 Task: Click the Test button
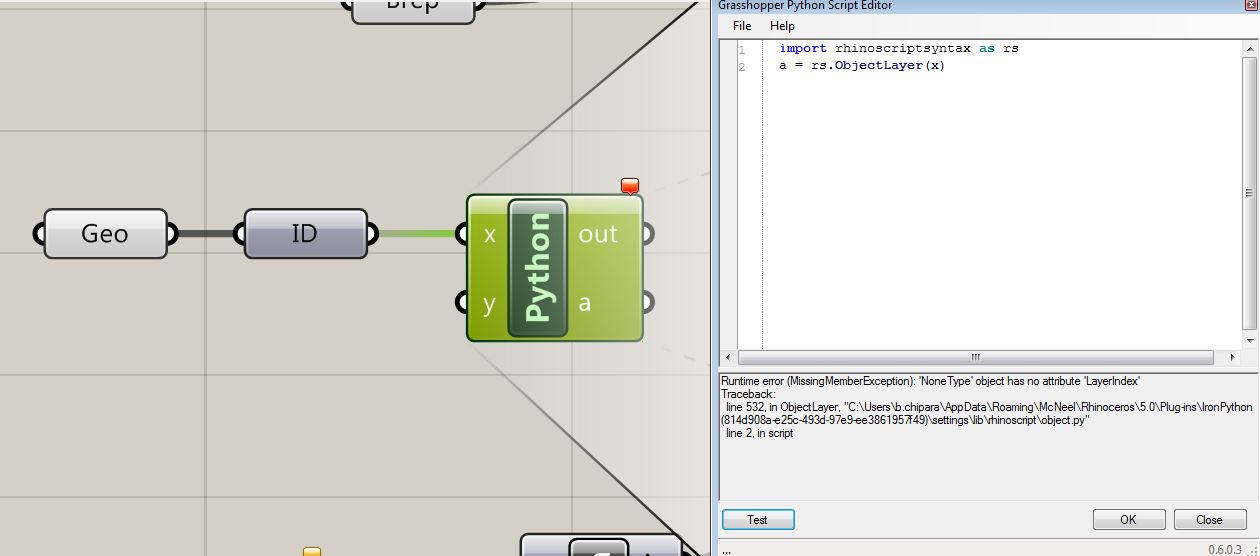[x=758, y=520]
